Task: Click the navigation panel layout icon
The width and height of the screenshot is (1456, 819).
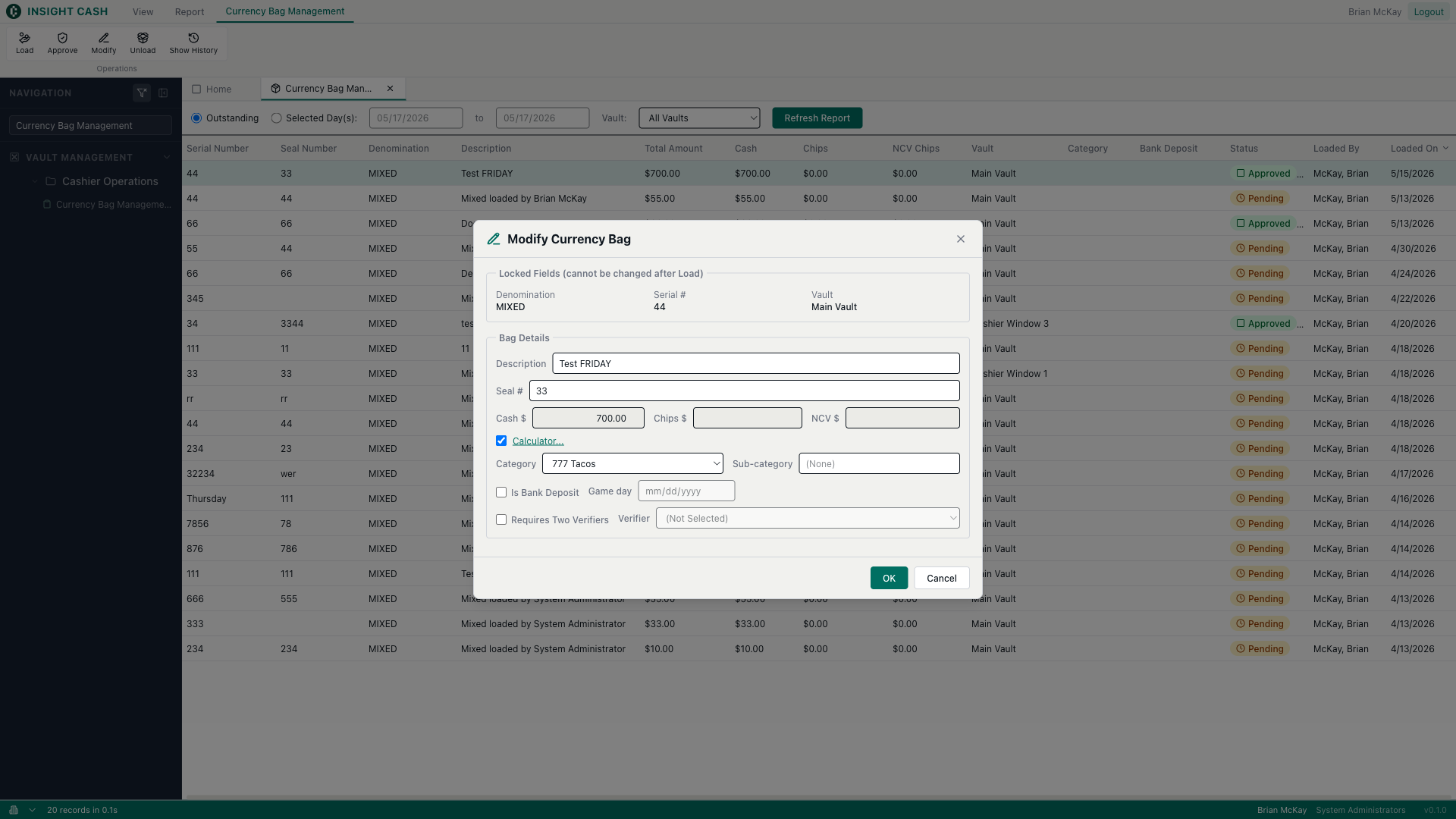Action: coord(163,93)
